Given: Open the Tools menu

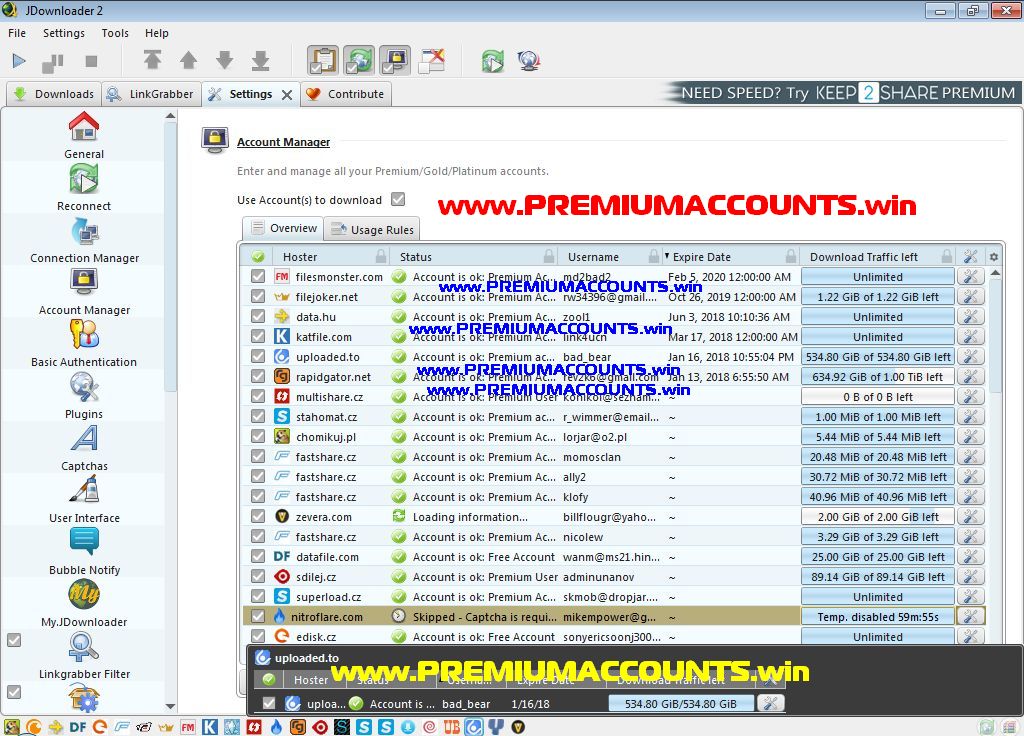Looking at the screenshot, I should click(115, 33).
